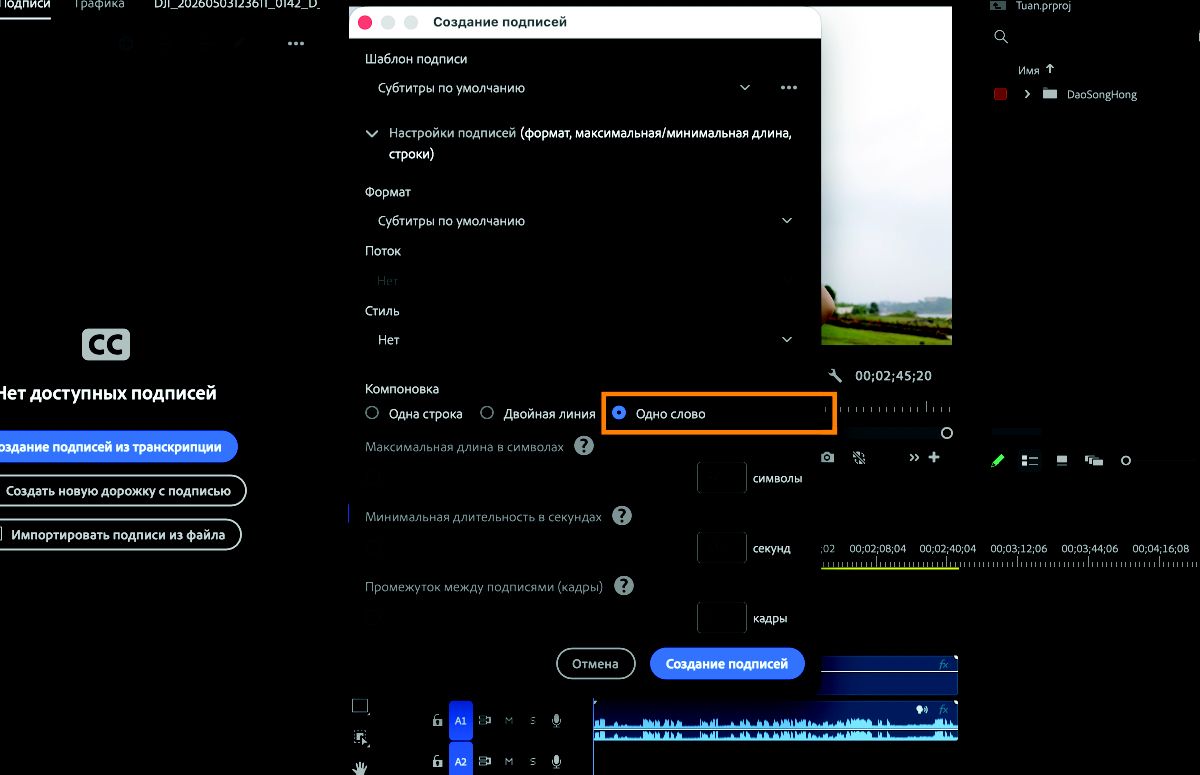Click the green pencil icon in project panel

click(997, 460)
